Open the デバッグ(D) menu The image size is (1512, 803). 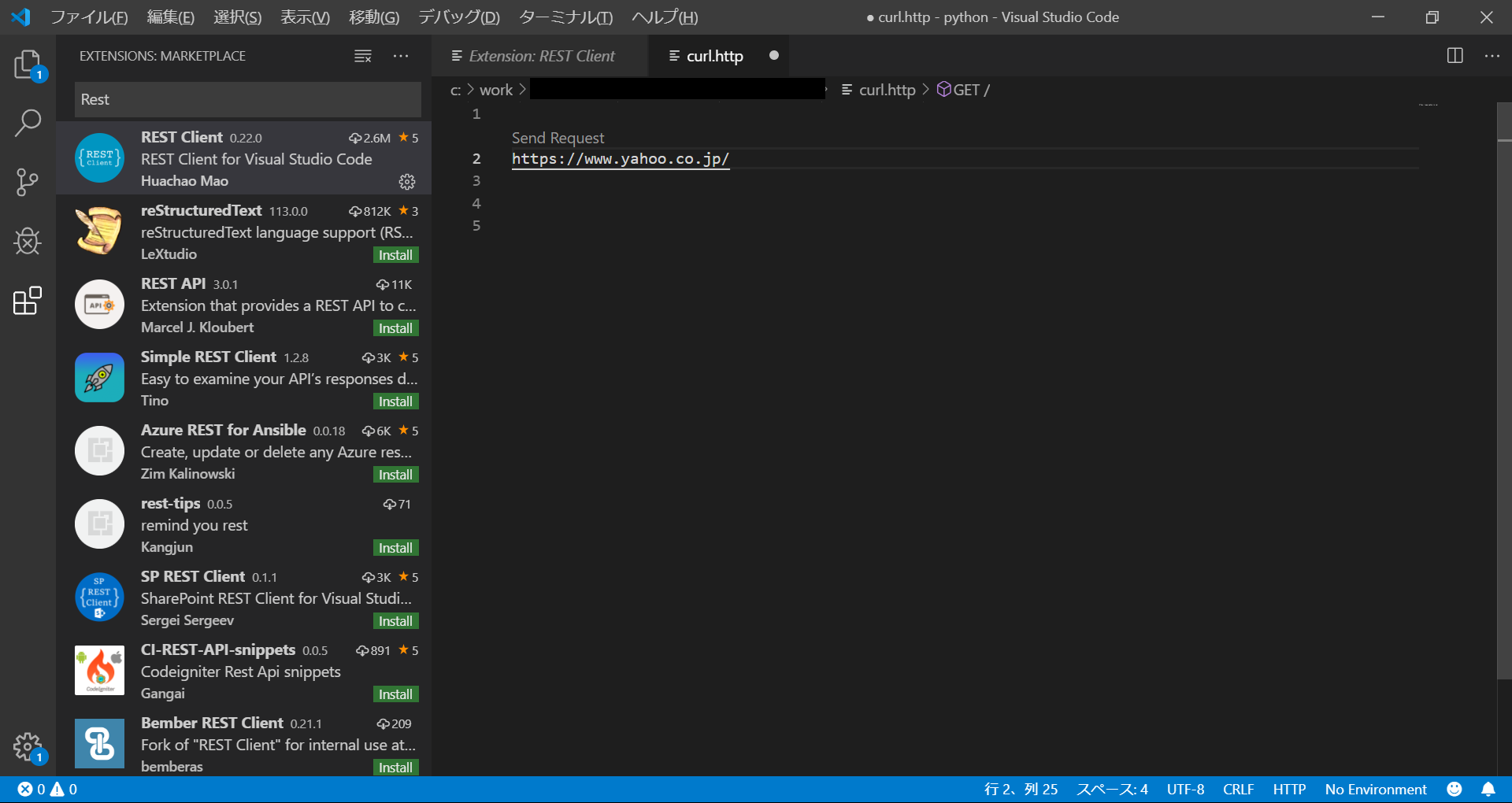click(459, 17)
